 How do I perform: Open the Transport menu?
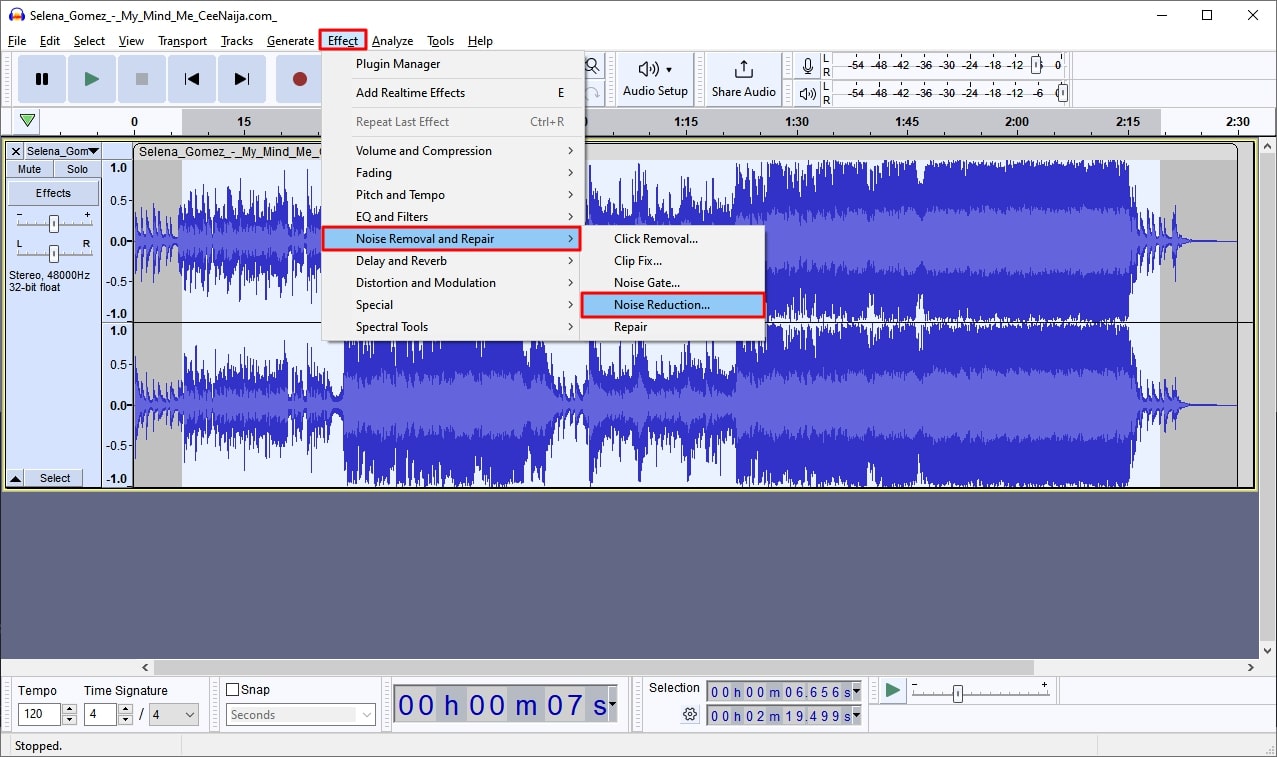183,41
